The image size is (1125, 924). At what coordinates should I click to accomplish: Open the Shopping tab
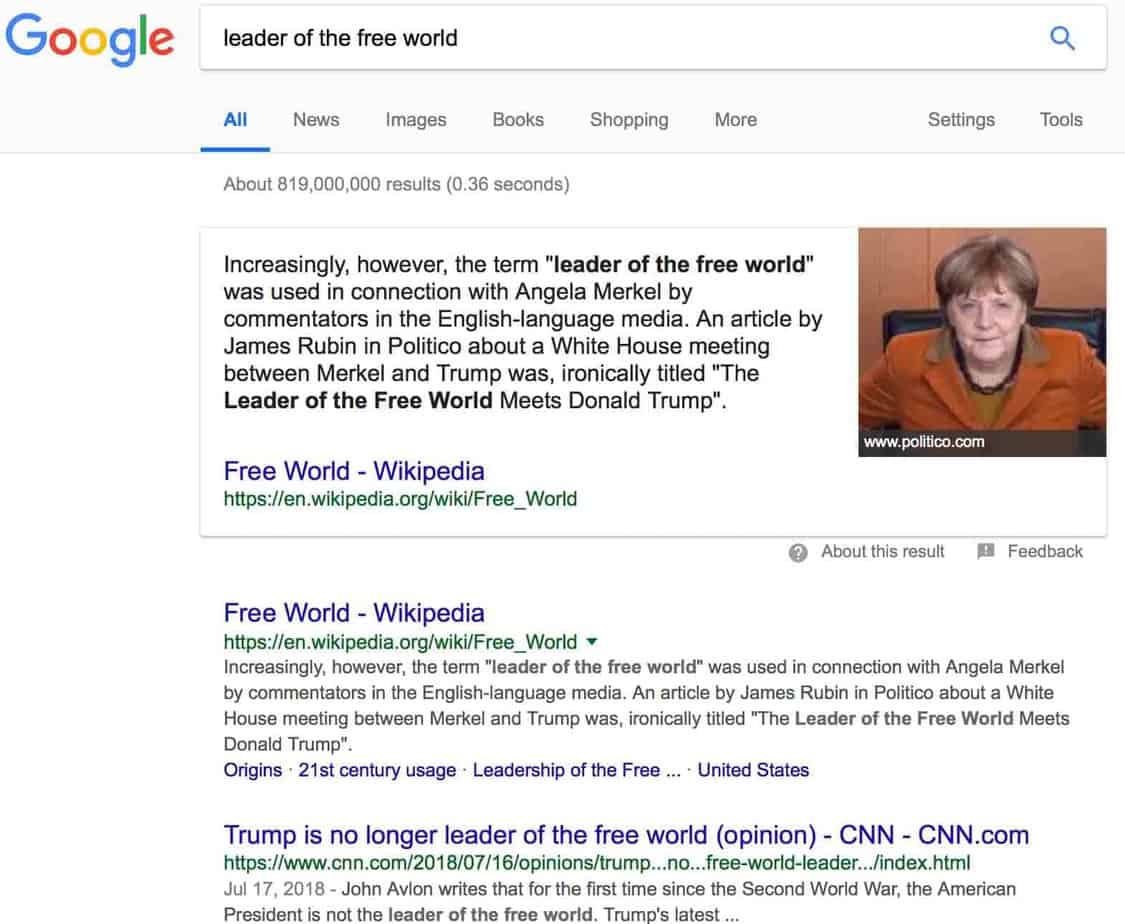tap(629, 120)
